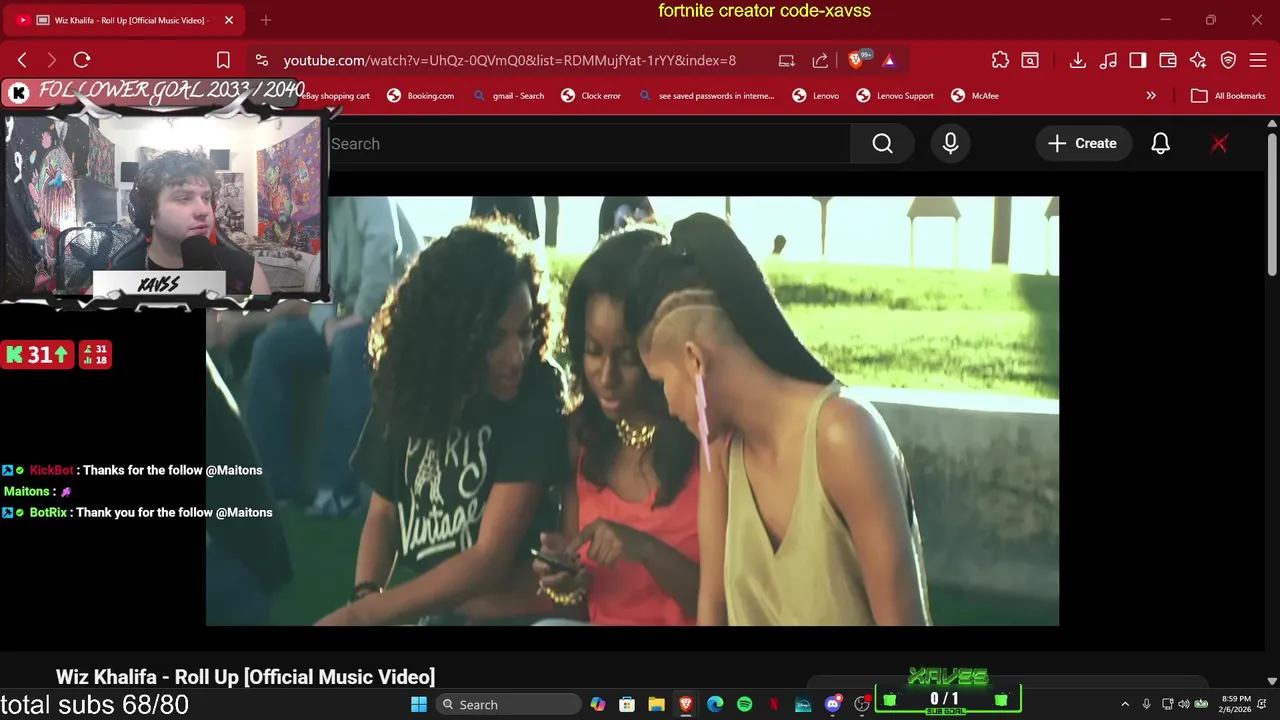The image size is (1280, 720).
Task: Open the Lenovo Support bookmark
Action: [x=895, y=96]
